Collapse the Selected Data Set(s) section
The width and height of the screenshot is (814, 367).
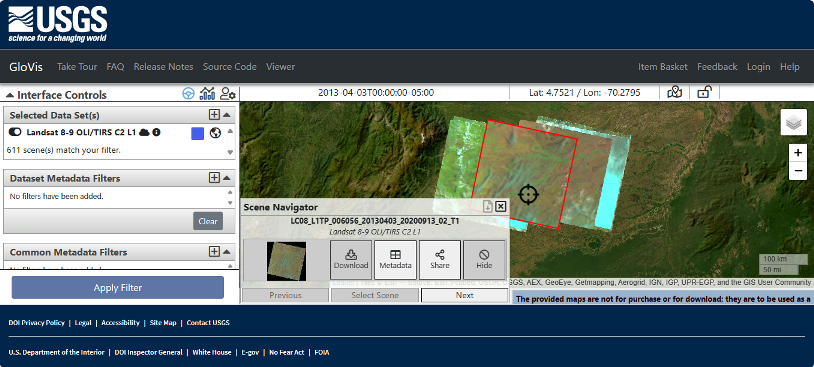(x=227, y=115)
